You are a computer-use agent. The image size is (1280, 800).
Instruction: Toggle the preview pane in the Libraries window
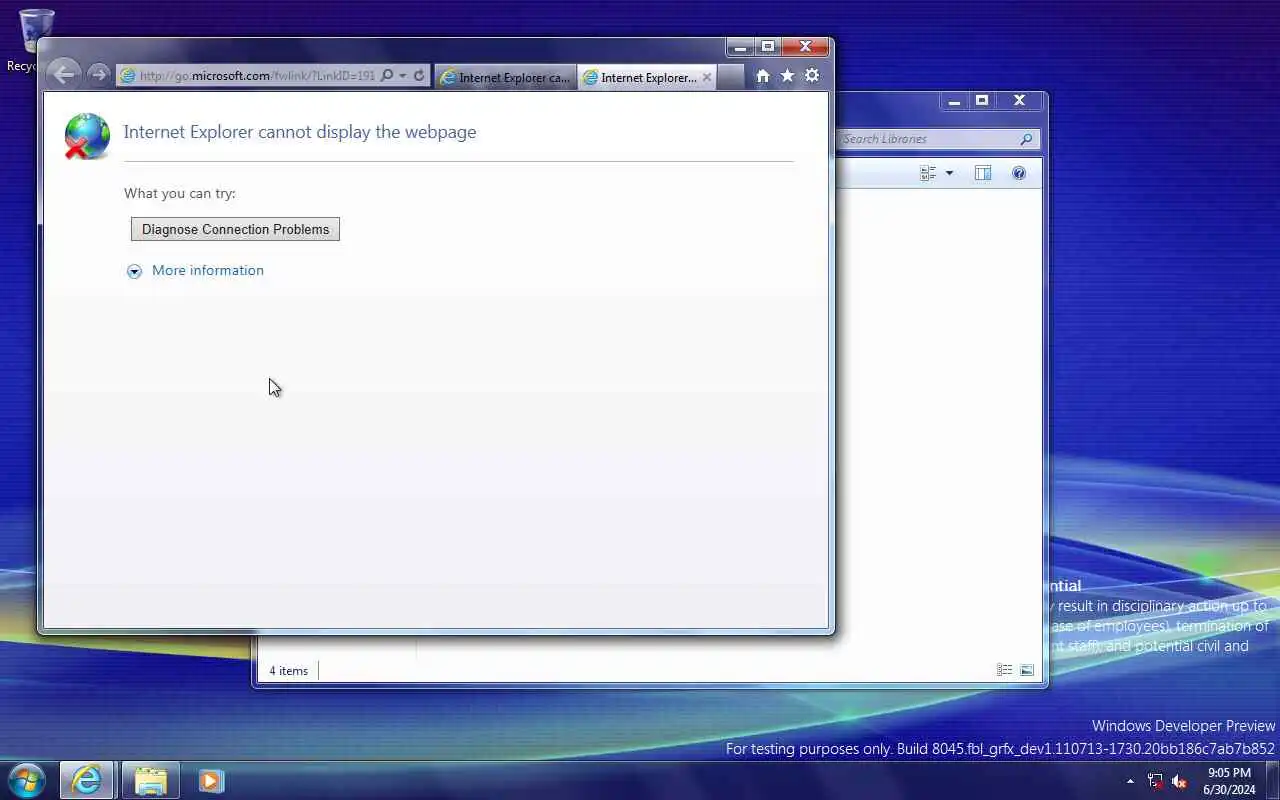tap(983, 173)
